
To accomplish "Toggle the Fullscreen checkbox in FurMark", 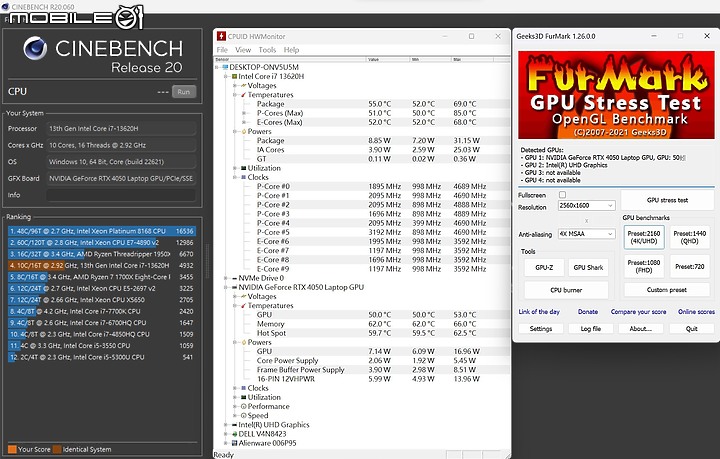I will [562, 195].
